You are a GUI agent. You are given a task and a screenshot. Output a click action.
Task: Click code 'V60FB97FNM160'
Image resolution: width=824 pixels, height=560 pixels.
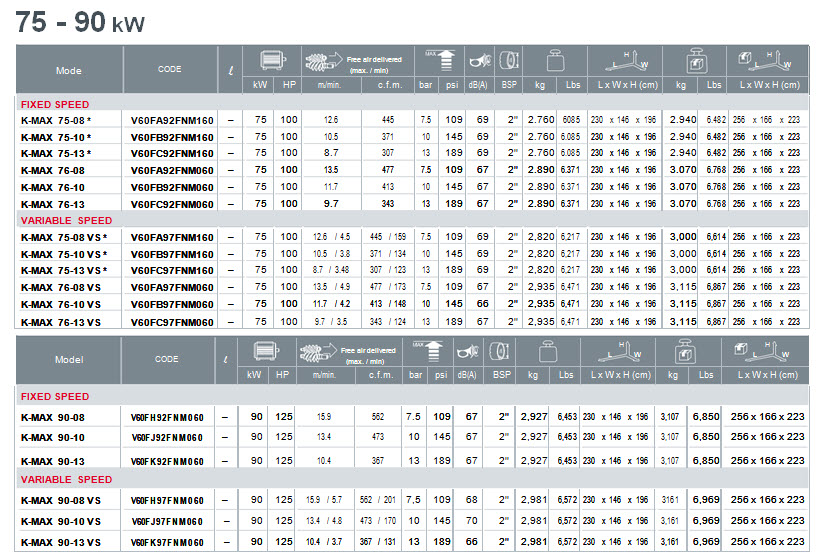(x=172, y=254)
